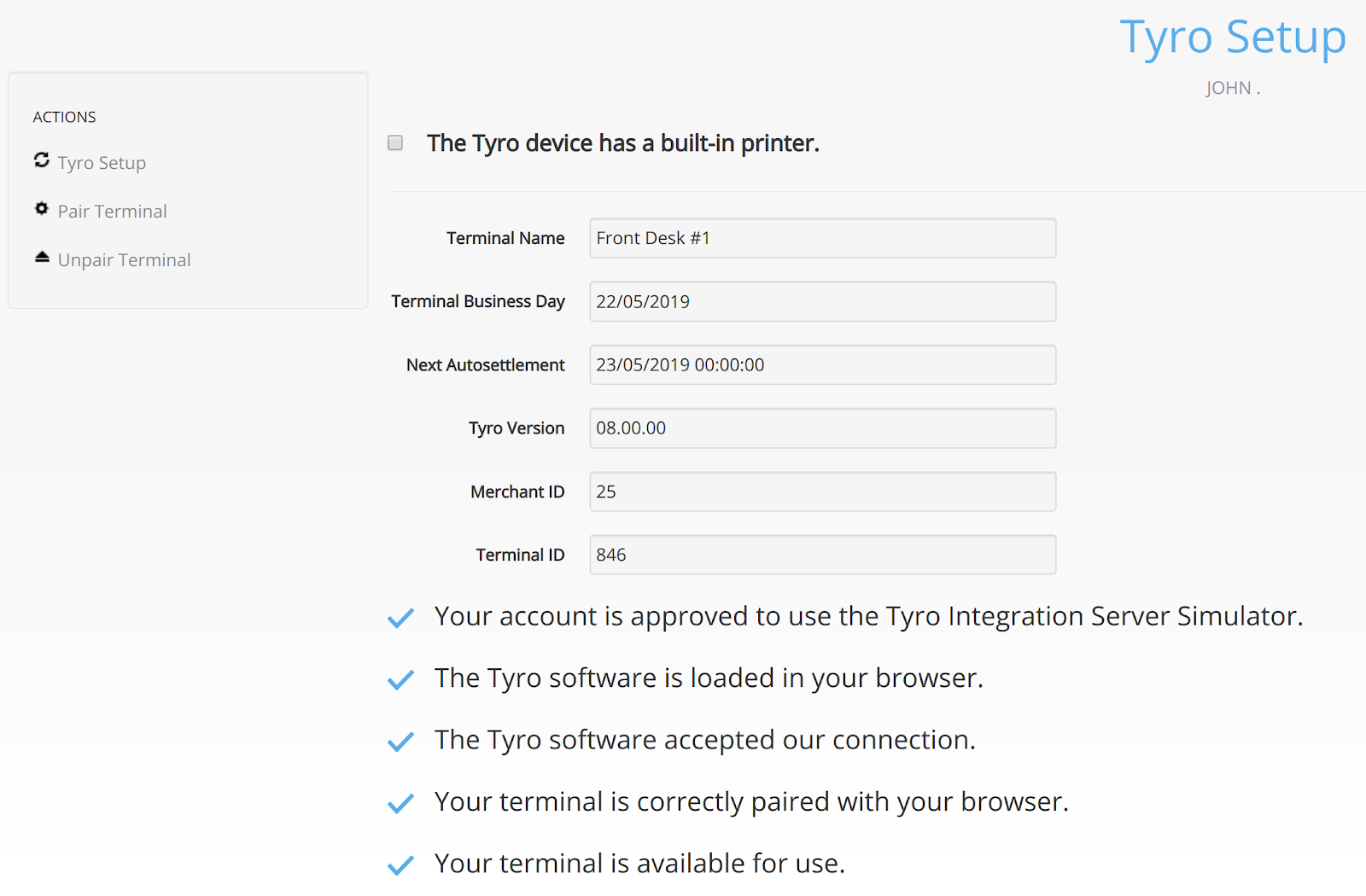Enable the built-in printer checkbox
The width and height of the screenshot is (1366, 896).
pyautogui.click(x=395, y=143)
